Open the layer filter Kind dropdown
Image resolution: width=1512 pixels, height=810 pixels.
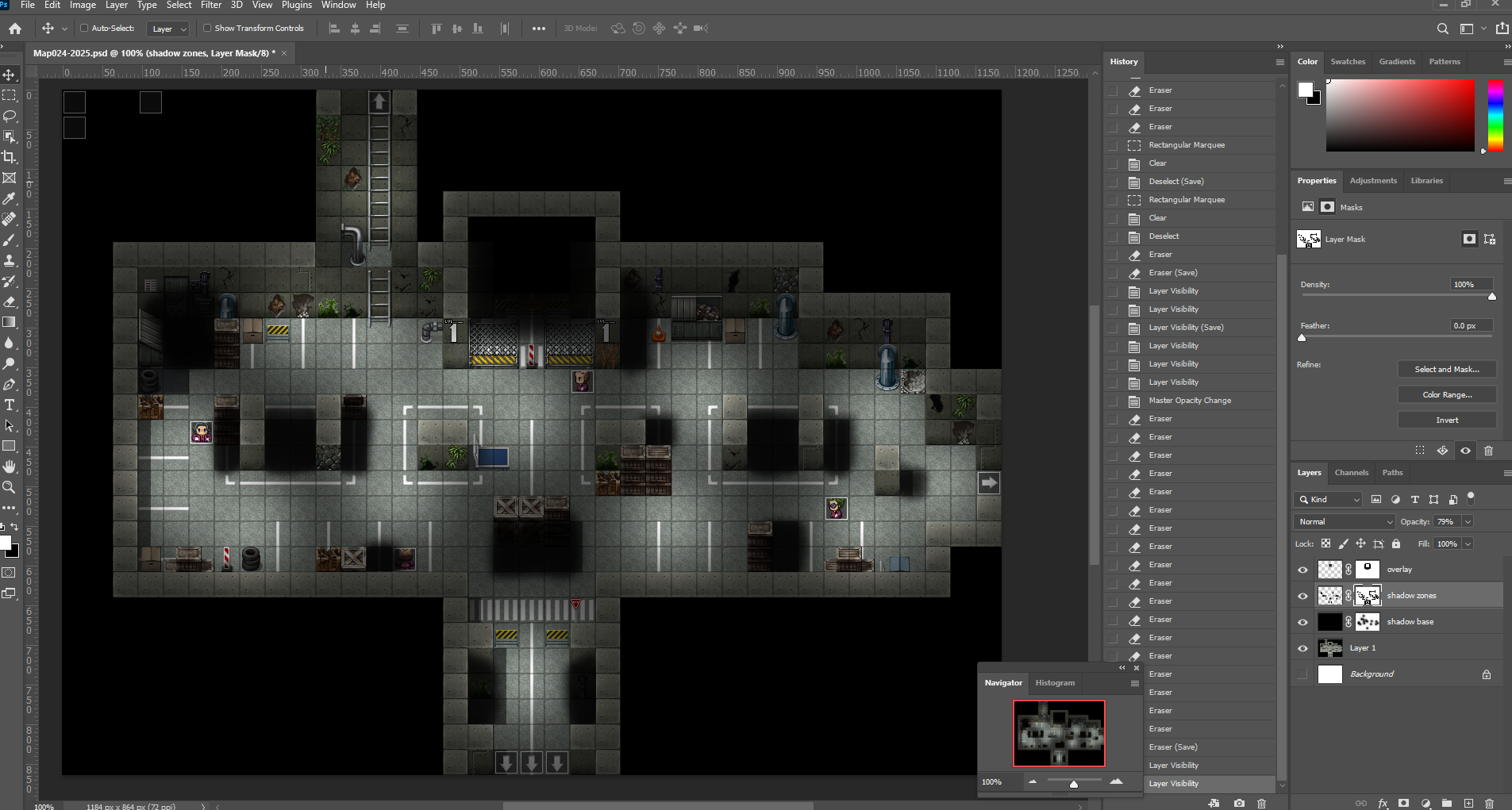1329,499
